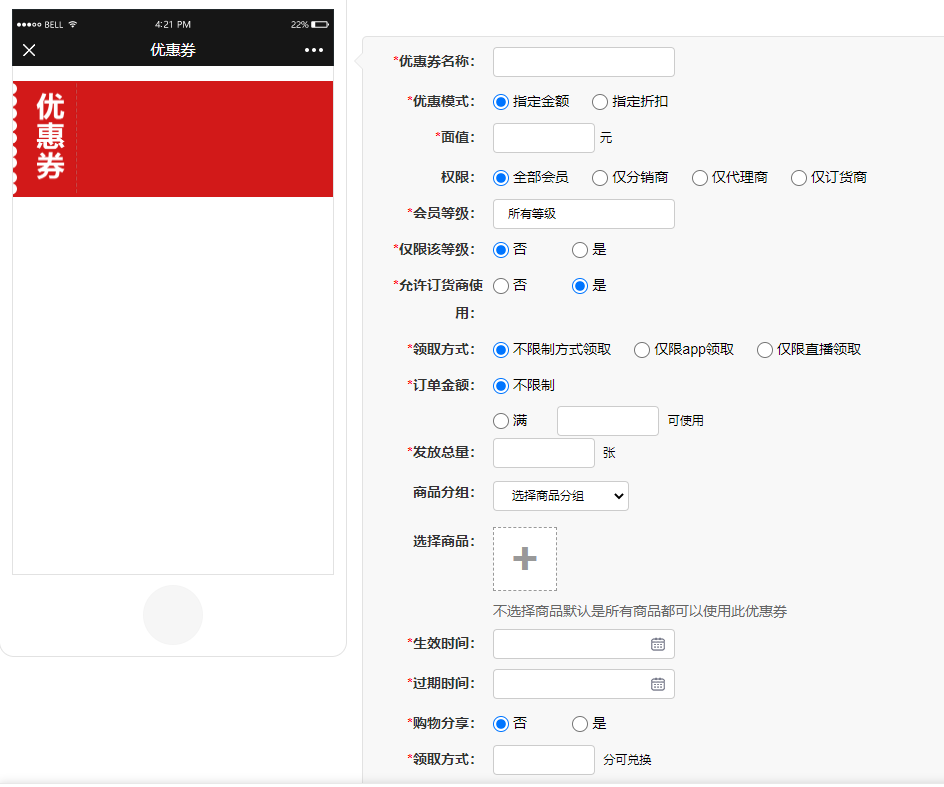
Task: Select 指定折扣 discount mode
Action: (600, 102)
